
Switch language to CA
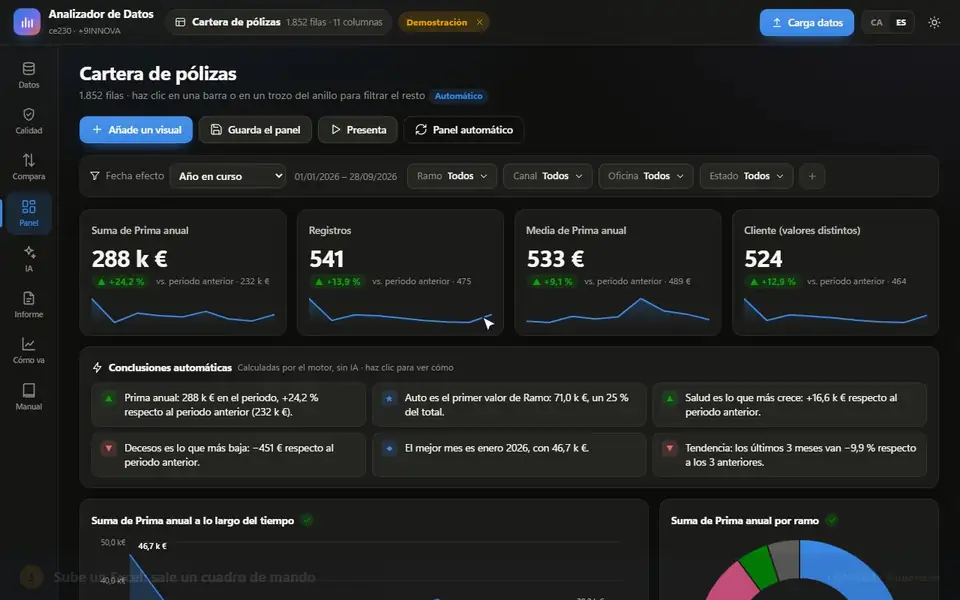coord(877,23)
